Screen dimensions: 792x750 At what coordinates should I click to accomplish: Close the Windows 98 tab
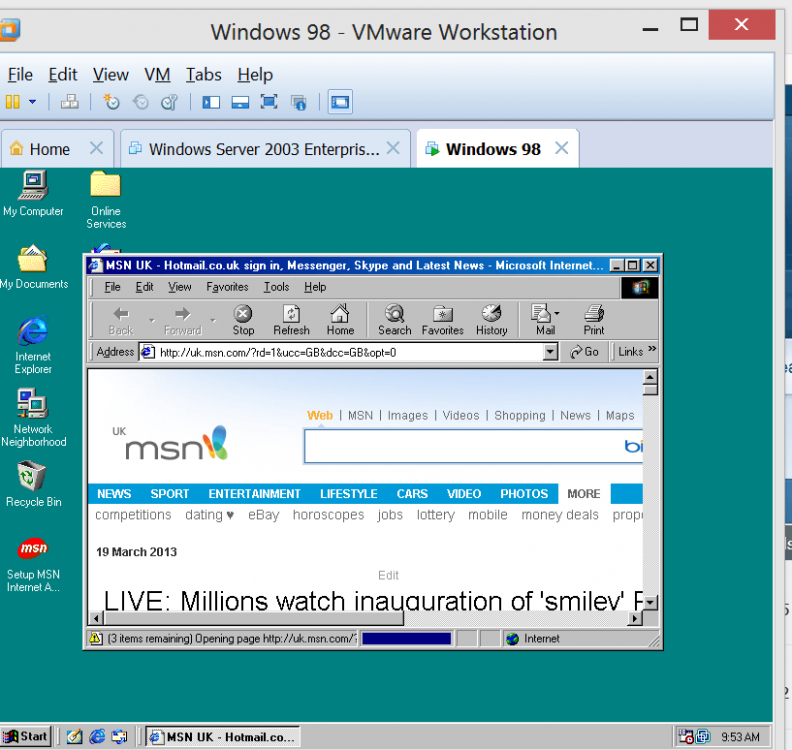(x=562, y=148)
